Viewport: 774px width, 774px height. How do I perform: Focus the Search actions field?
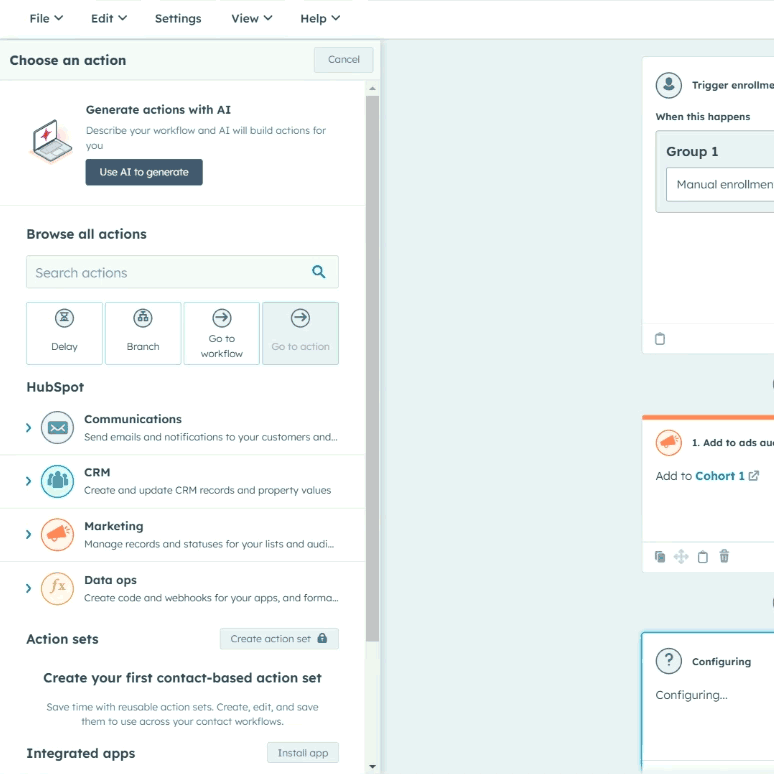(x=182, y=272)
